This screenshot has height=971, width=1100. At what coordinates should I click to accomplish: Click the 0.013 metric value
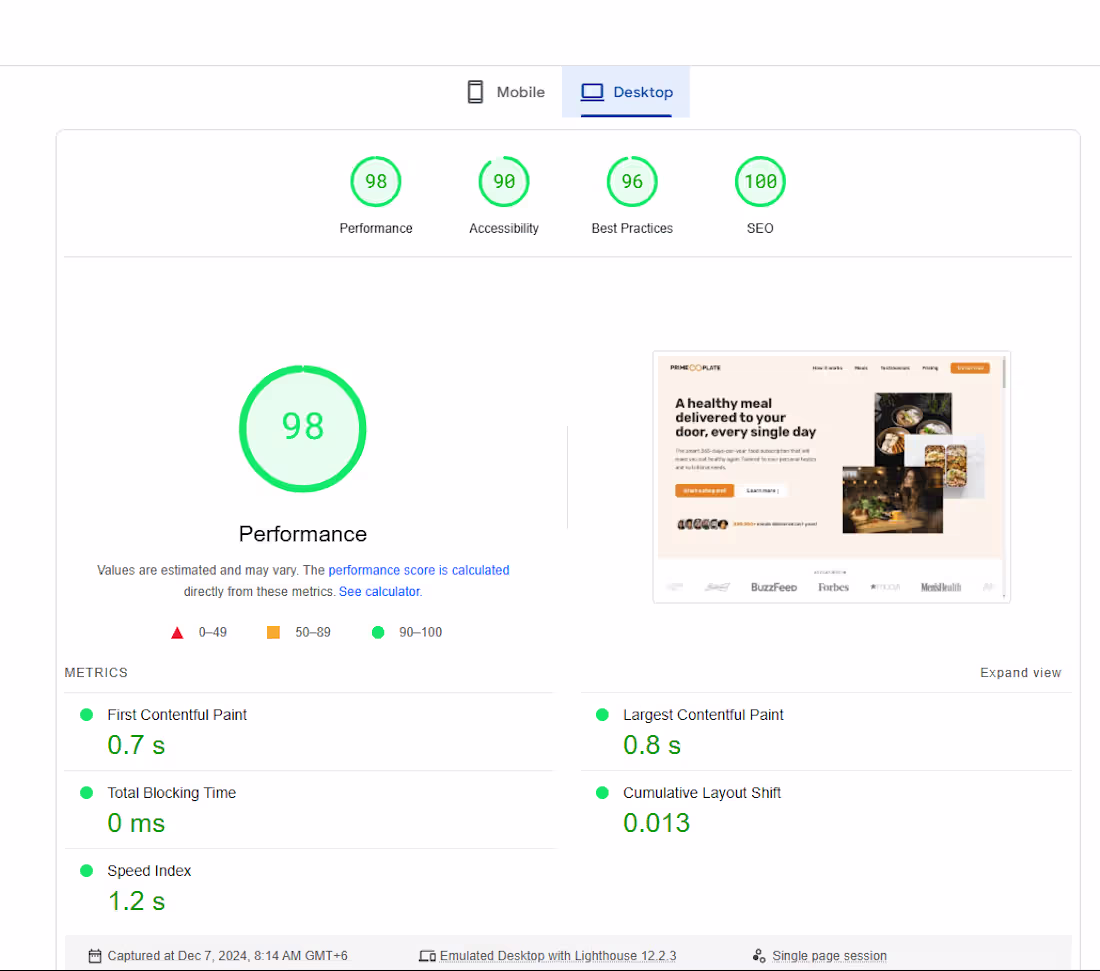point(657,823)
